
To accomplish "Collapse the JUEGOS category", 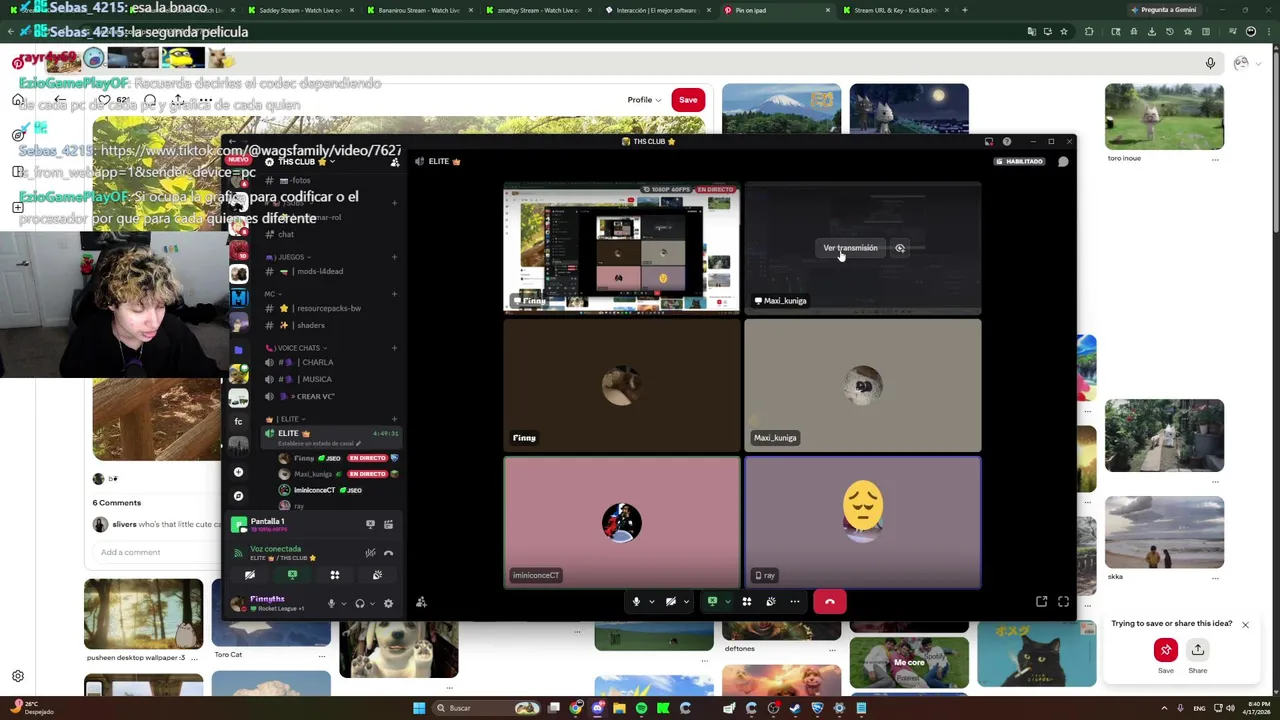I will tap(286, 257).
